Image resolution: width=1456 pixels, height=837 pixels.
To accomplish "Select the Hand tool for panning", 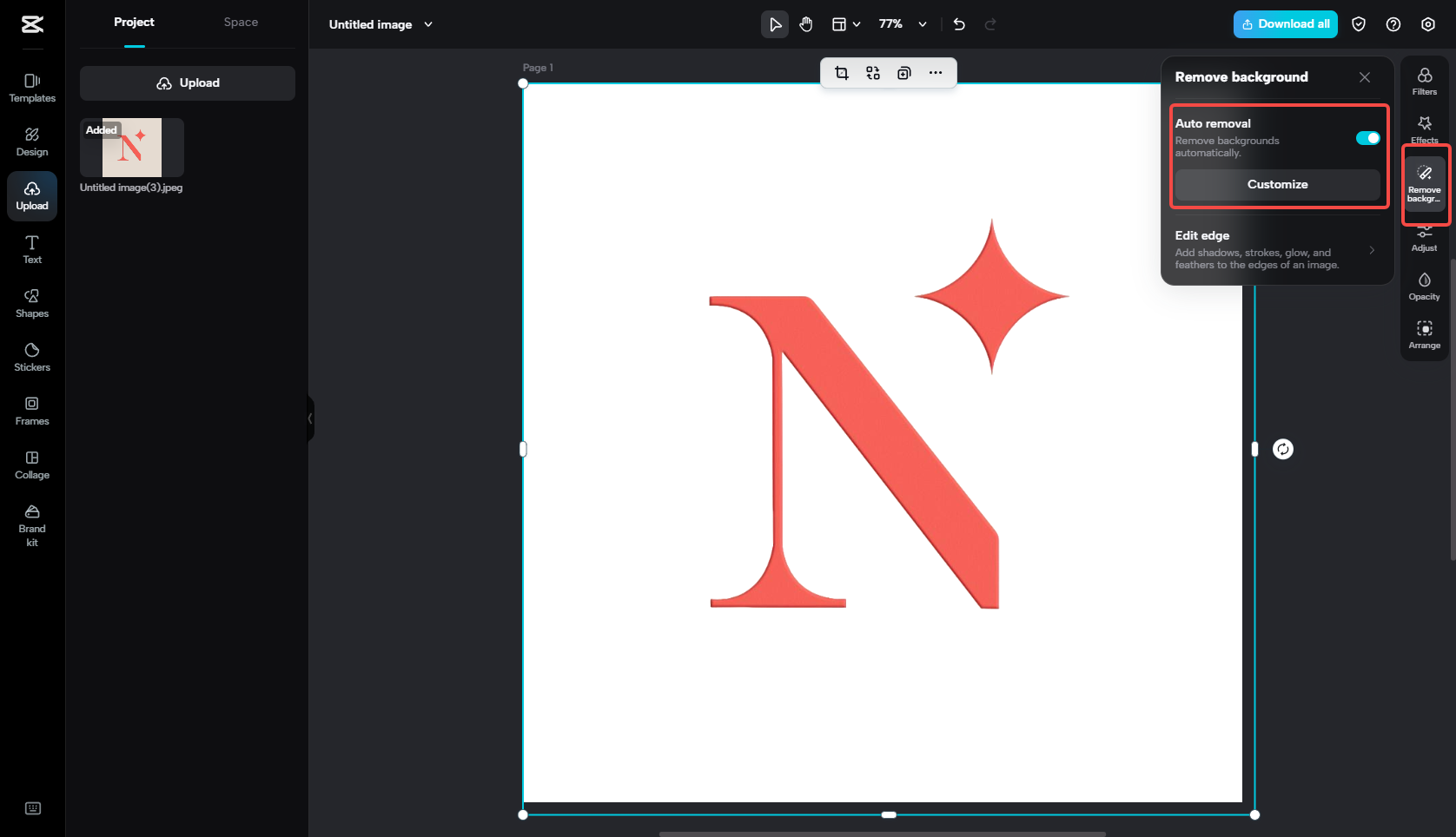I will pyautogui.click(x=805, y=24).
